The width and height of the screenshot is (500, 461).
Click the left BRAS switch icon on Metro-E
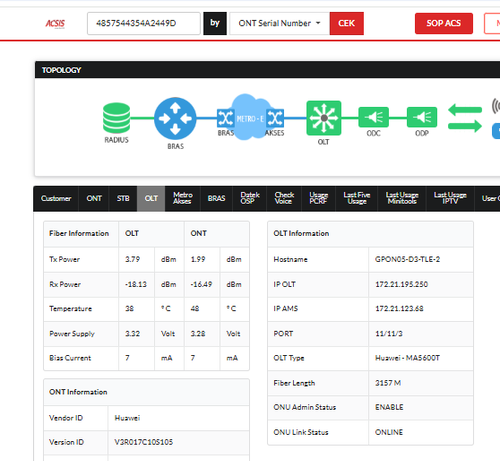coord(225,118)
